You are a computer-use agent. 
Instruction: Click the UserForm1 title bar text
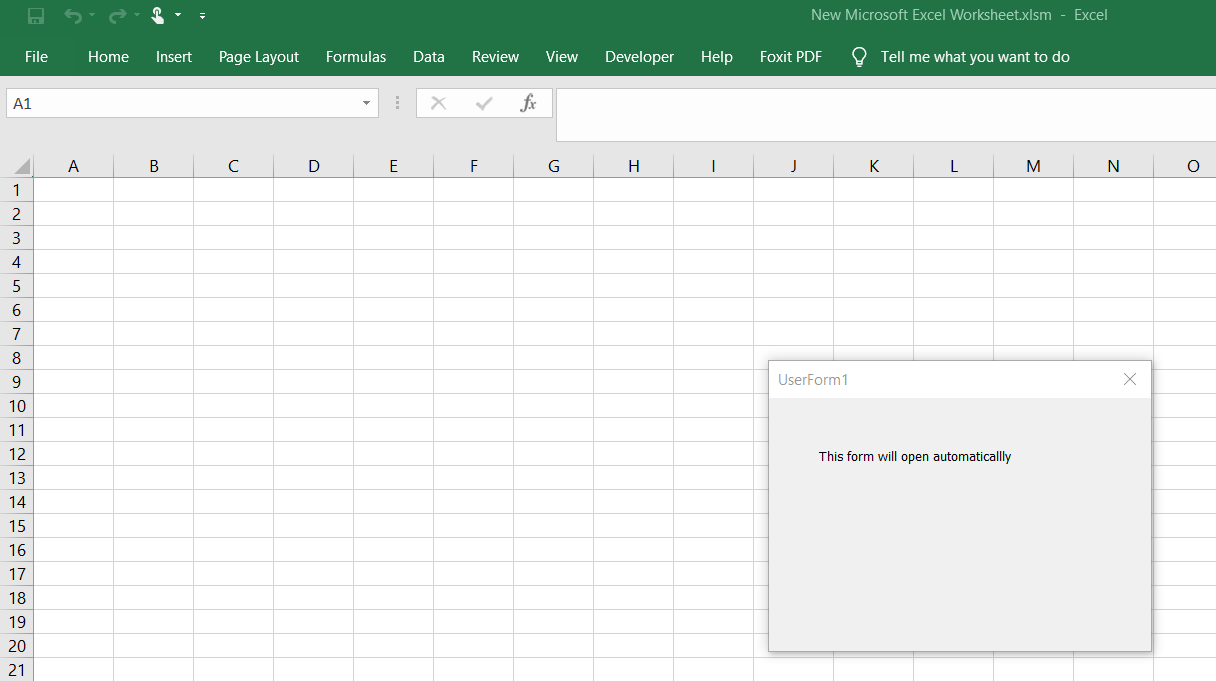coord(813,380)
